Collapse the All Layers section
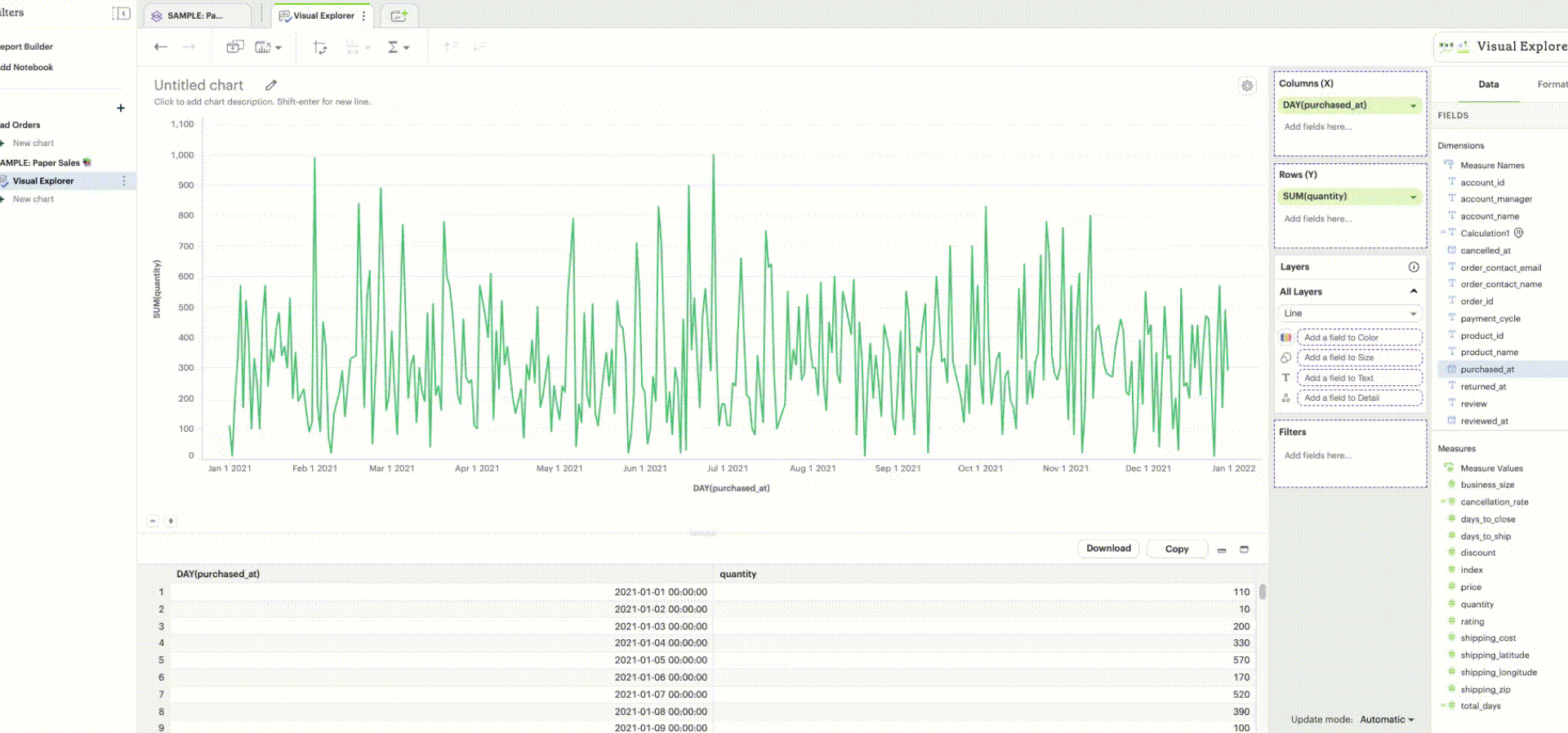 coord(1414,291)
